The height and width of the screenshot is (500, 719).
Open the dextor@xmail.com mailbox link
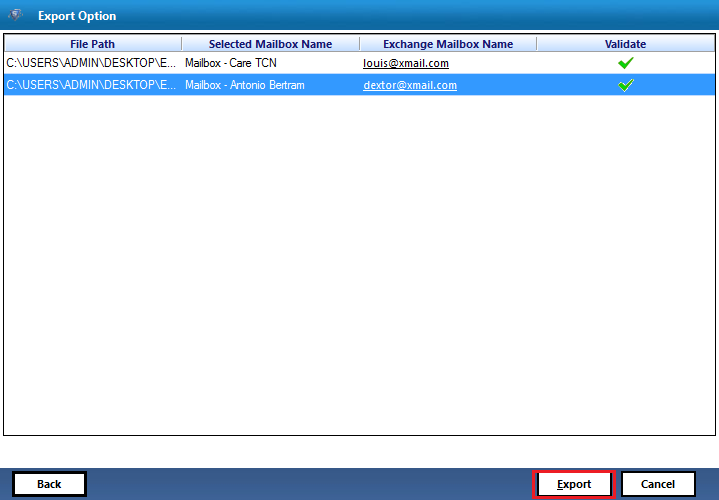point(410,85)
